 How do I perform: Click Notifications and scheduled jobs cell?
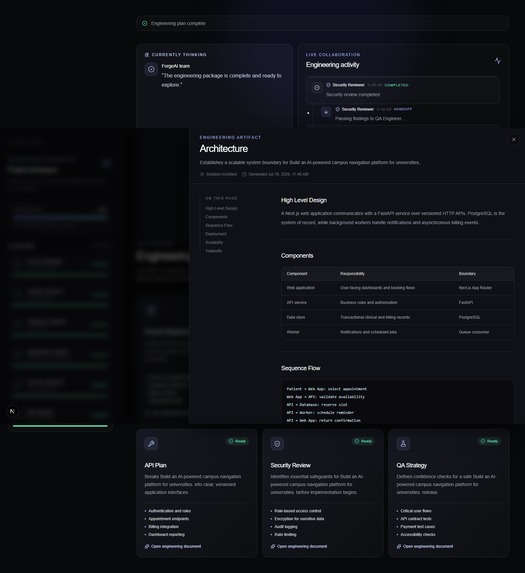tap(368, 332)
